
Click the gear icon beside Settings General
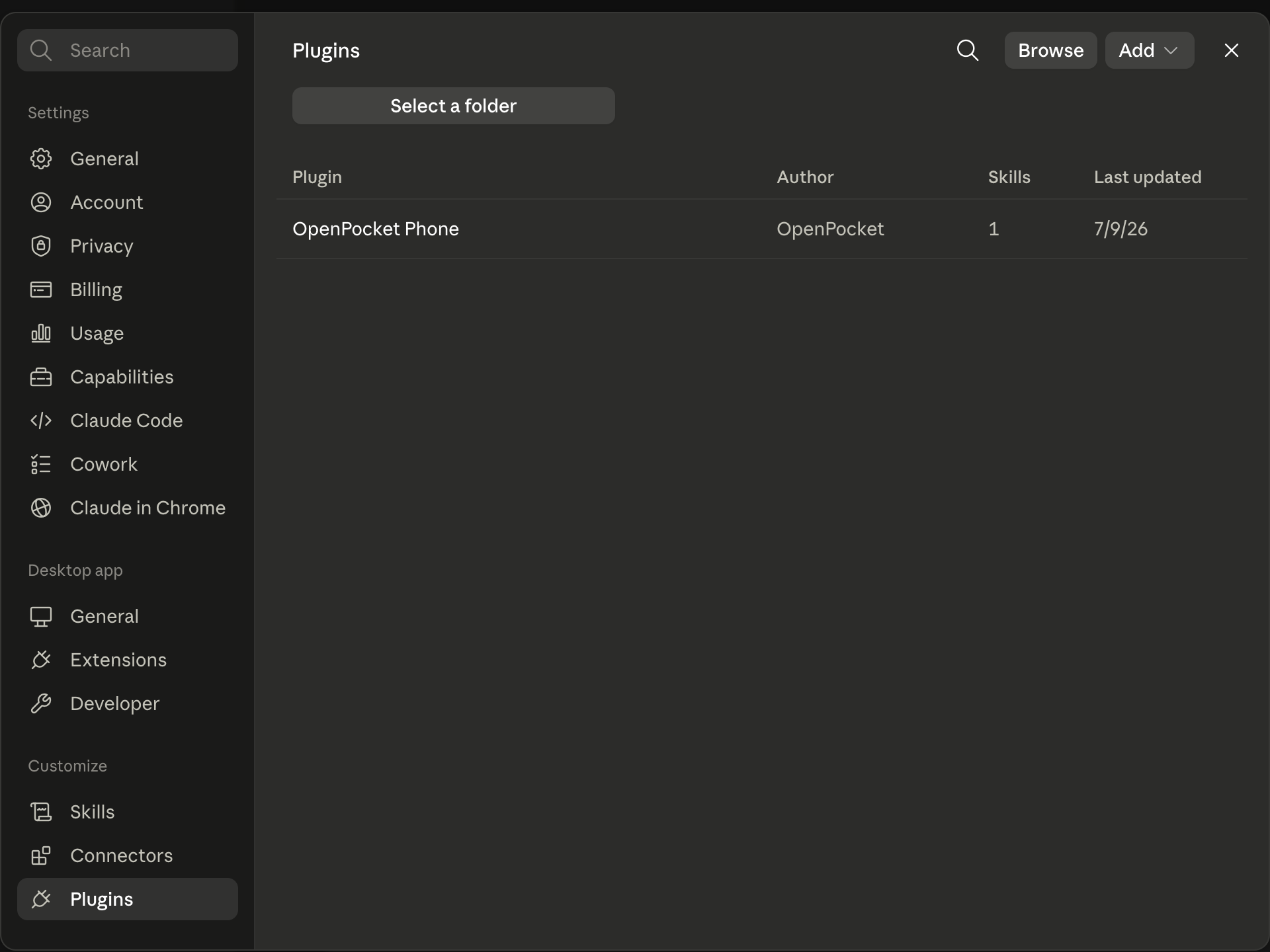41,159
